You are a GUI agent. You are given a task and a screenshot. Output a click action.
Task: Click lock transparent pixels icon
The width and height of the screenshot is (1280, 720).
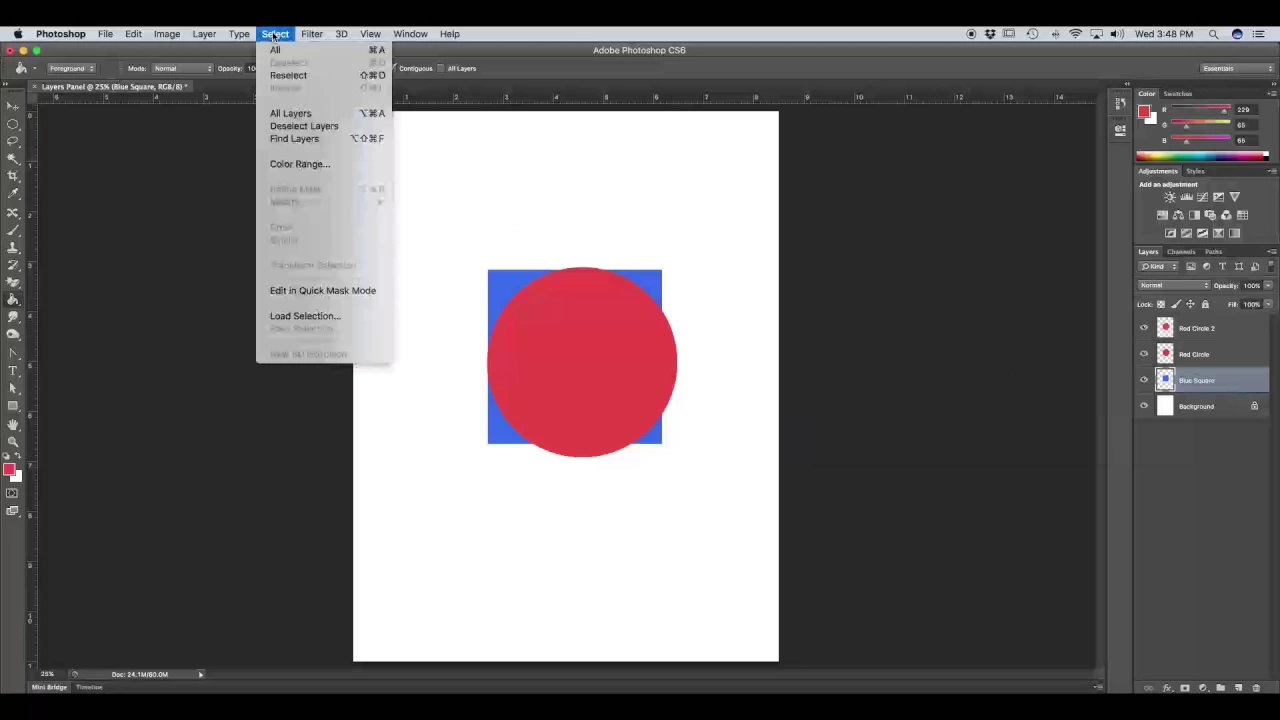pyautogui.click(x=1161, y=304)
